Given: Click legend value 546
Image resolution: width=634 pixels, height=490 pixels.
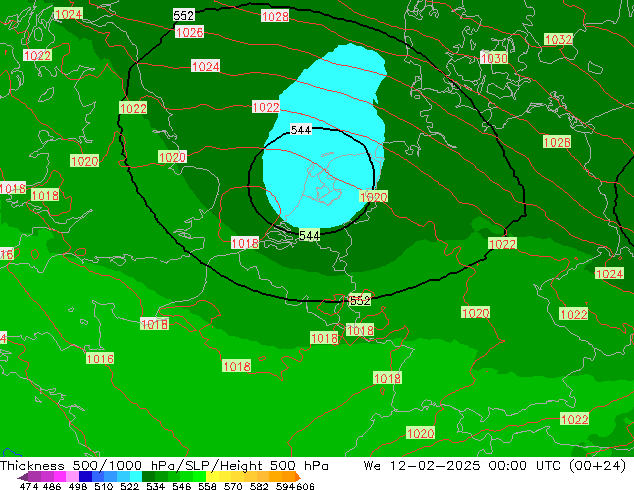Looking at the screenshot, I should tap(182, 486).
